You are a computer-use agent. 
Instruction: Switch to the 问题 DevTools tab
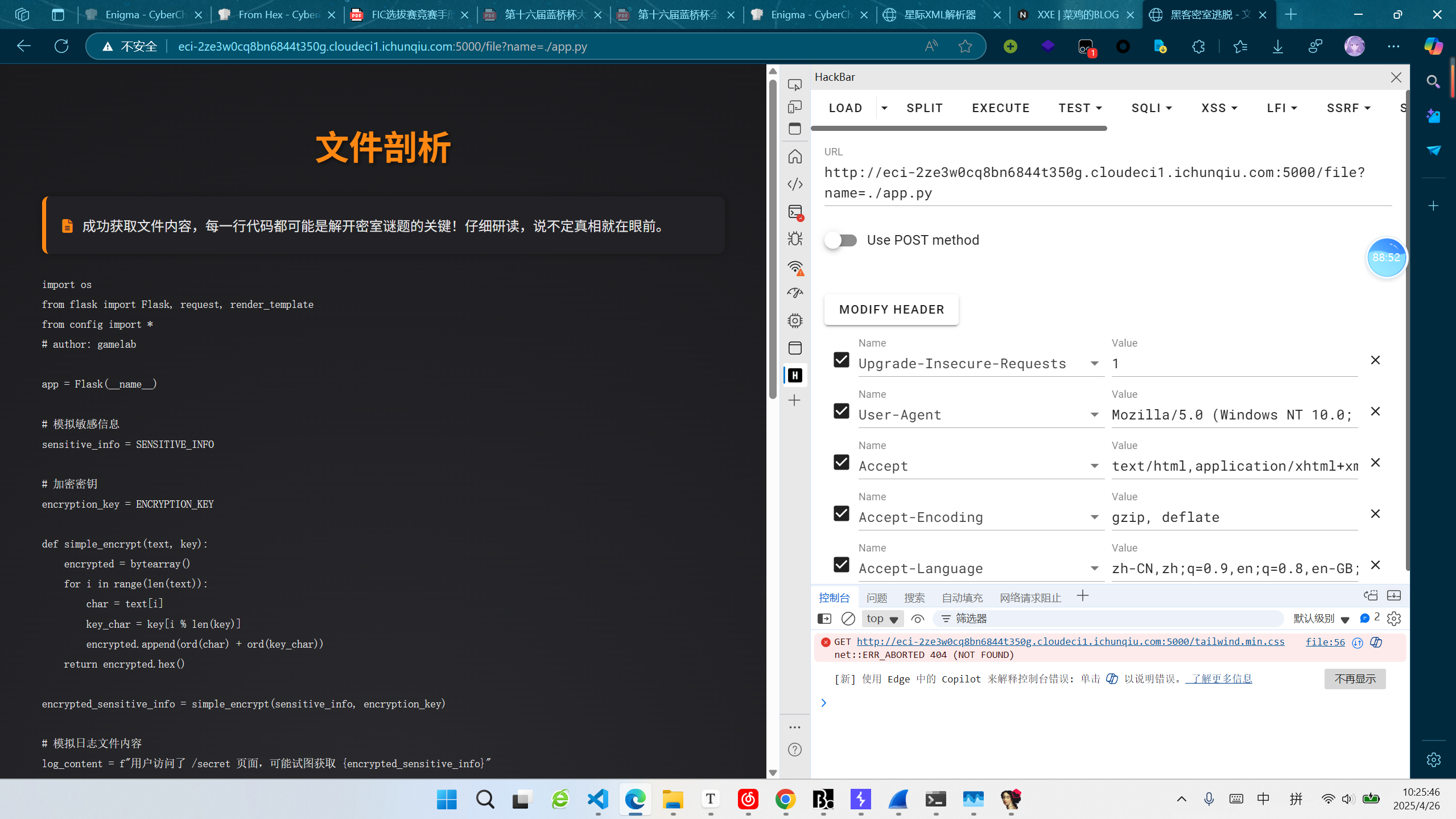pos(876,598)
